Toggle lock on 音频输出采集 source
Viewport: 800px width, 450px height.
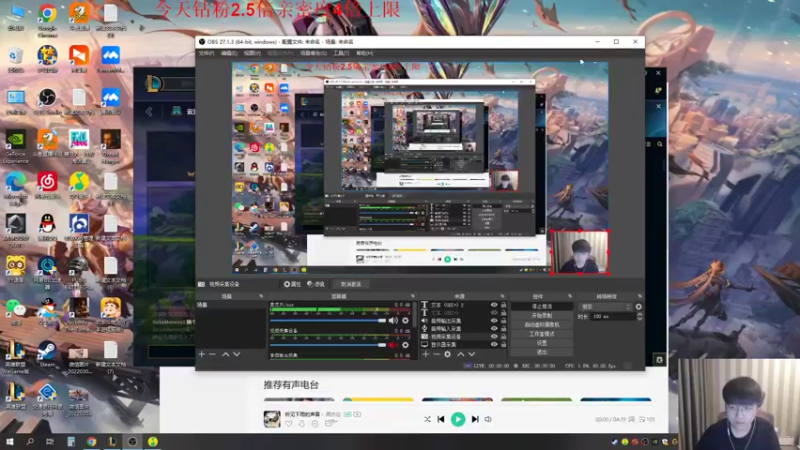tap(504, 321)
